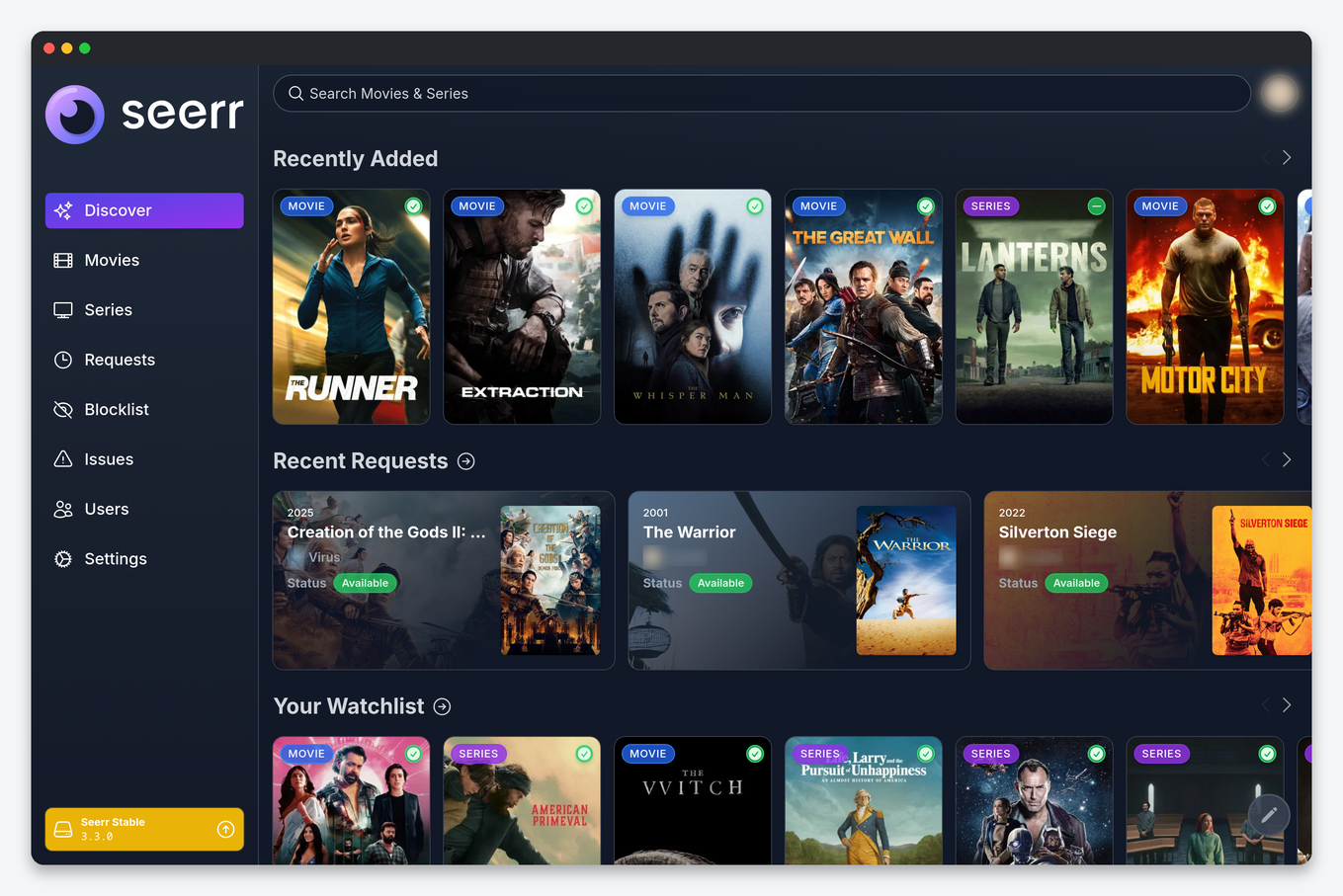
Task: Click available checkmark on The Great Wall
Action: [x=926, y=206]
